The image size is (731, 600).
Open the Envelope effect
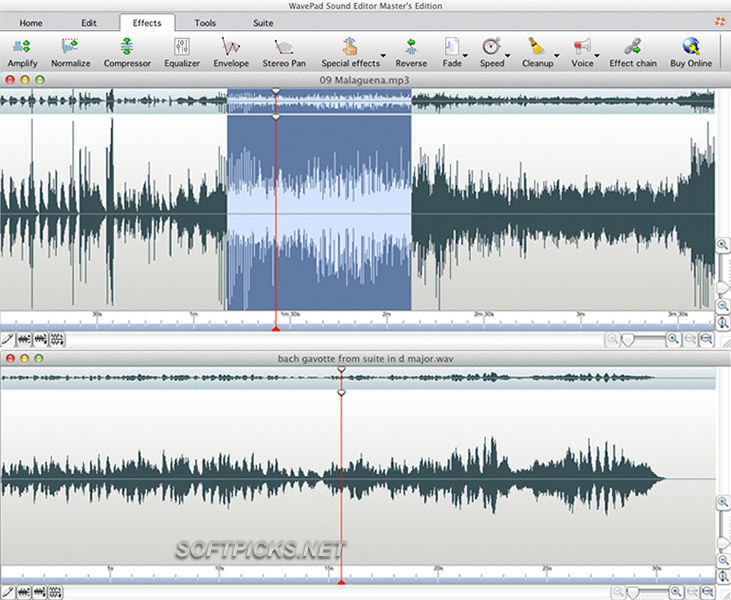point(231,53)
